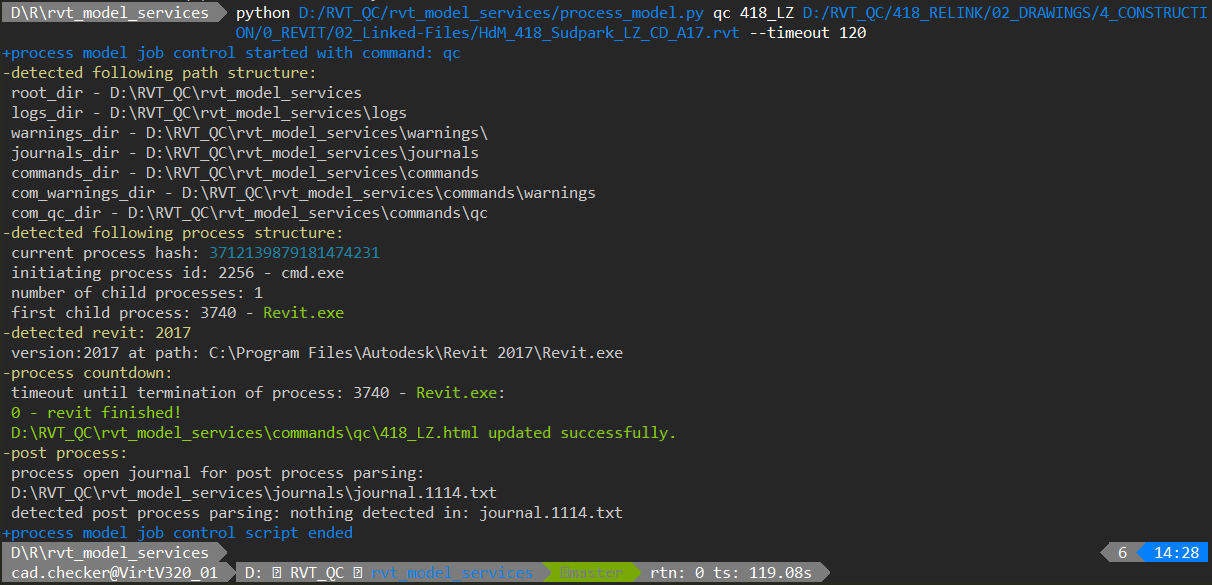Click the commands_dir path line
This screenshot has height=585, width=1212.
point(245,173)
